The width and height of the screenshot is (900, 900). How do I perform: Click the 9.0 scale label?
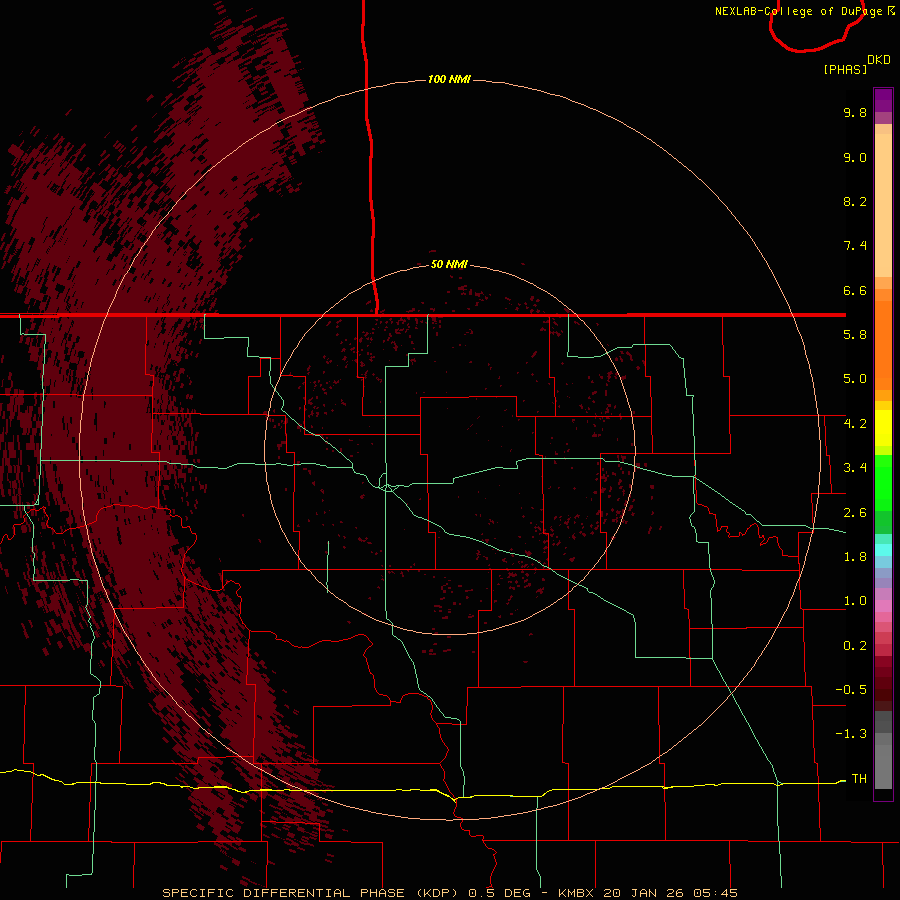pyautogui.click(x=855, y=157)
